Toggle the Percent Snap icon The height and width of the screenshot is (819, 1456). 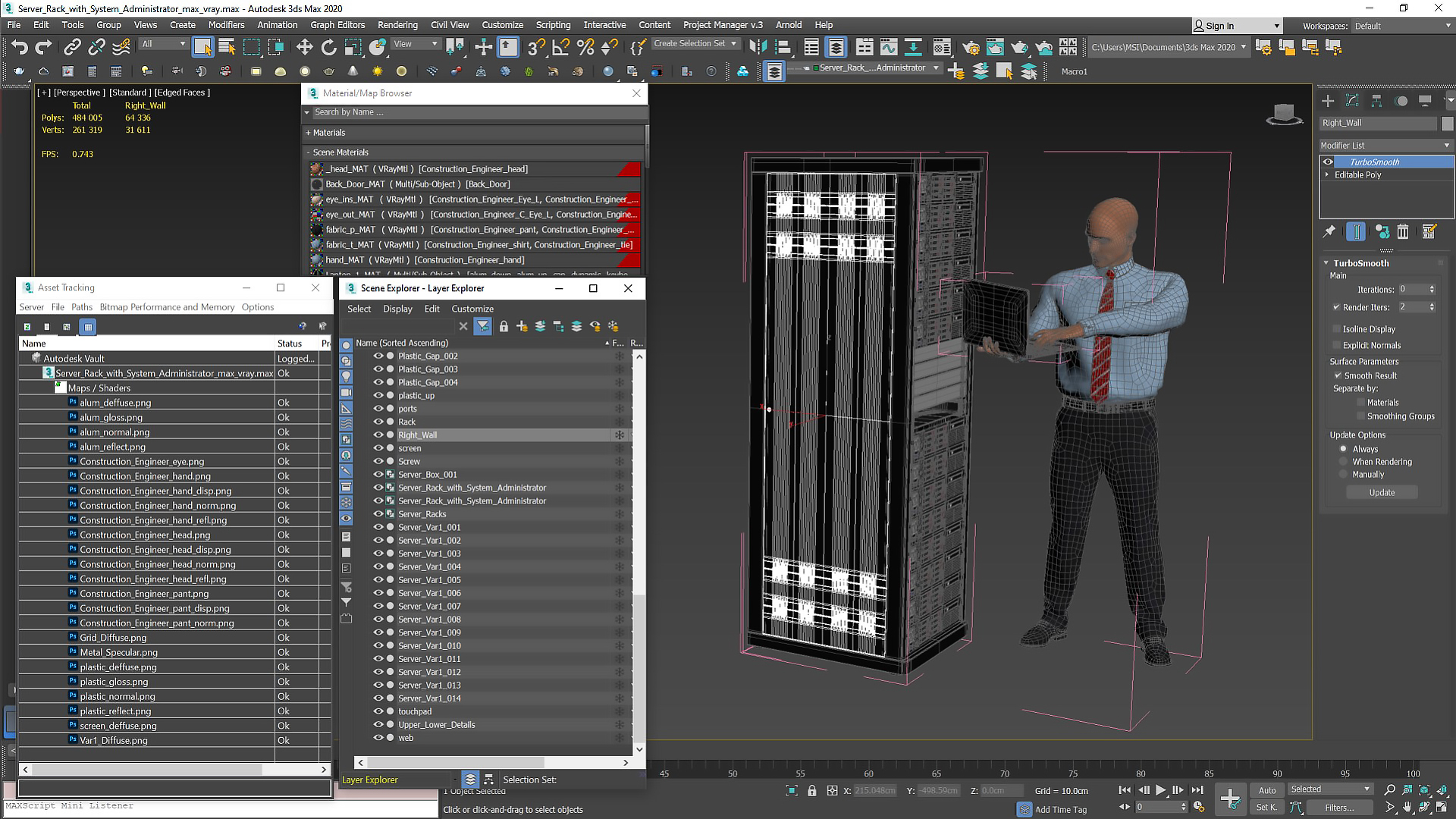coord(585,47)
